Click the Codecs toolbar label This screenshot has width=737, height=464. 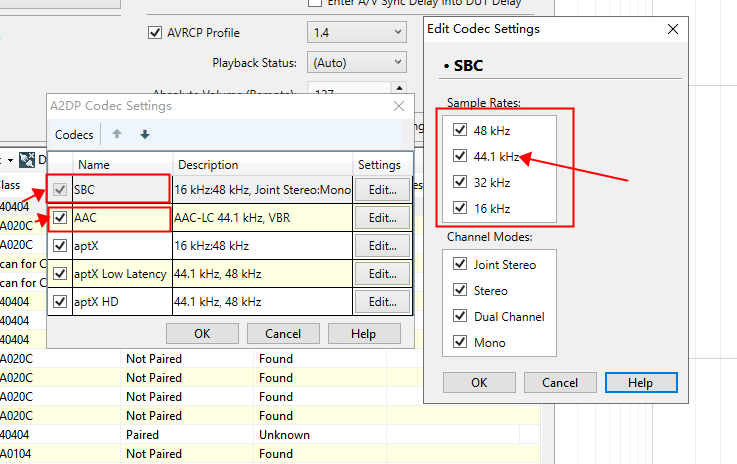74,135
